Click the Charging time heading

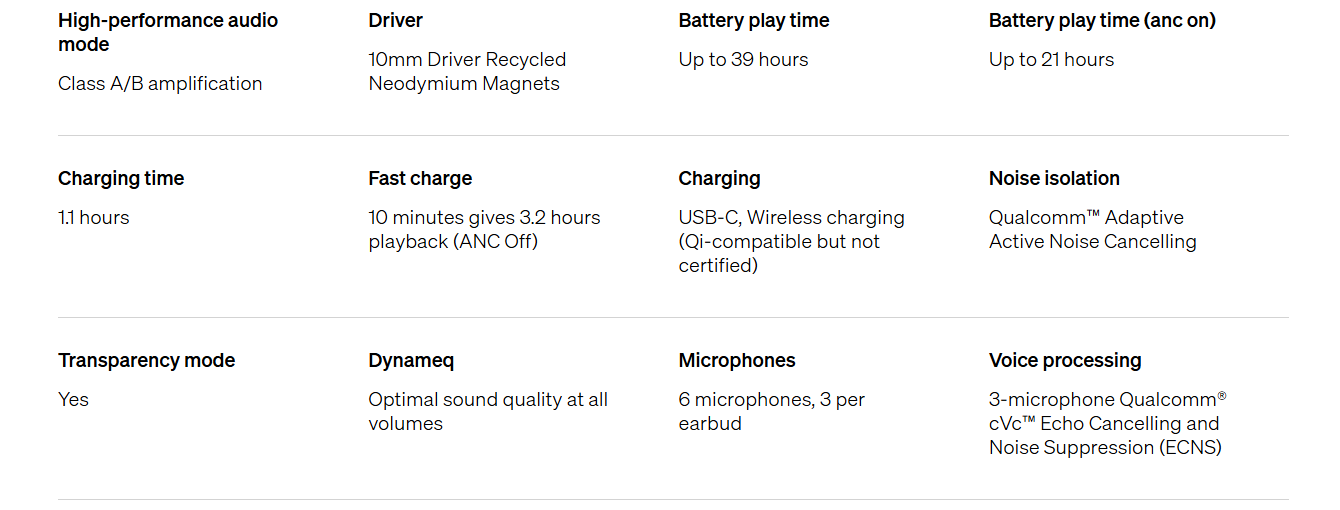tap(121, 178)
